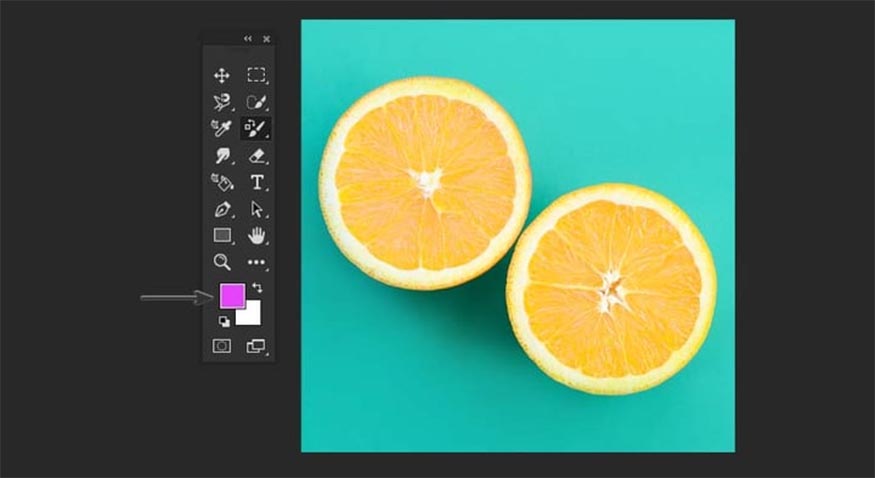Collapse the toolbar with double arrows

tap(248, 38)
